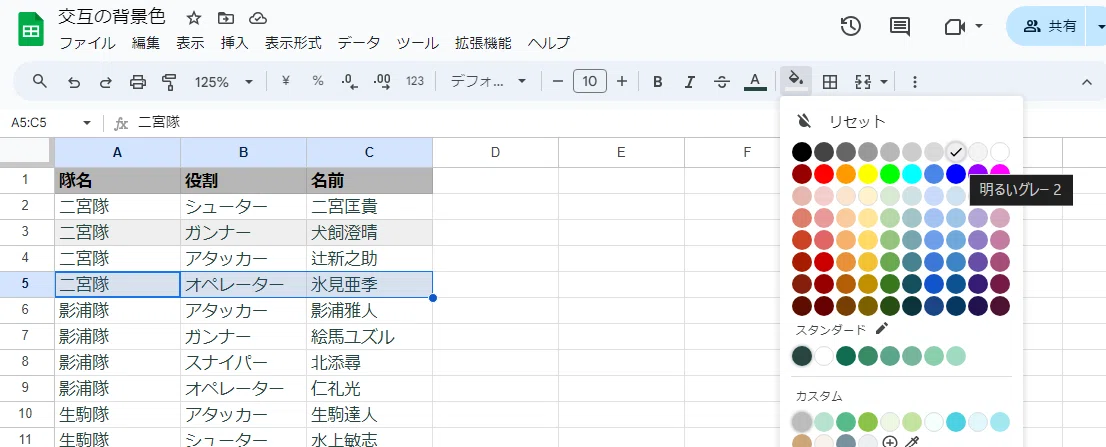Open the 拡張機能 menu
1106x447 pixels.
483,43
